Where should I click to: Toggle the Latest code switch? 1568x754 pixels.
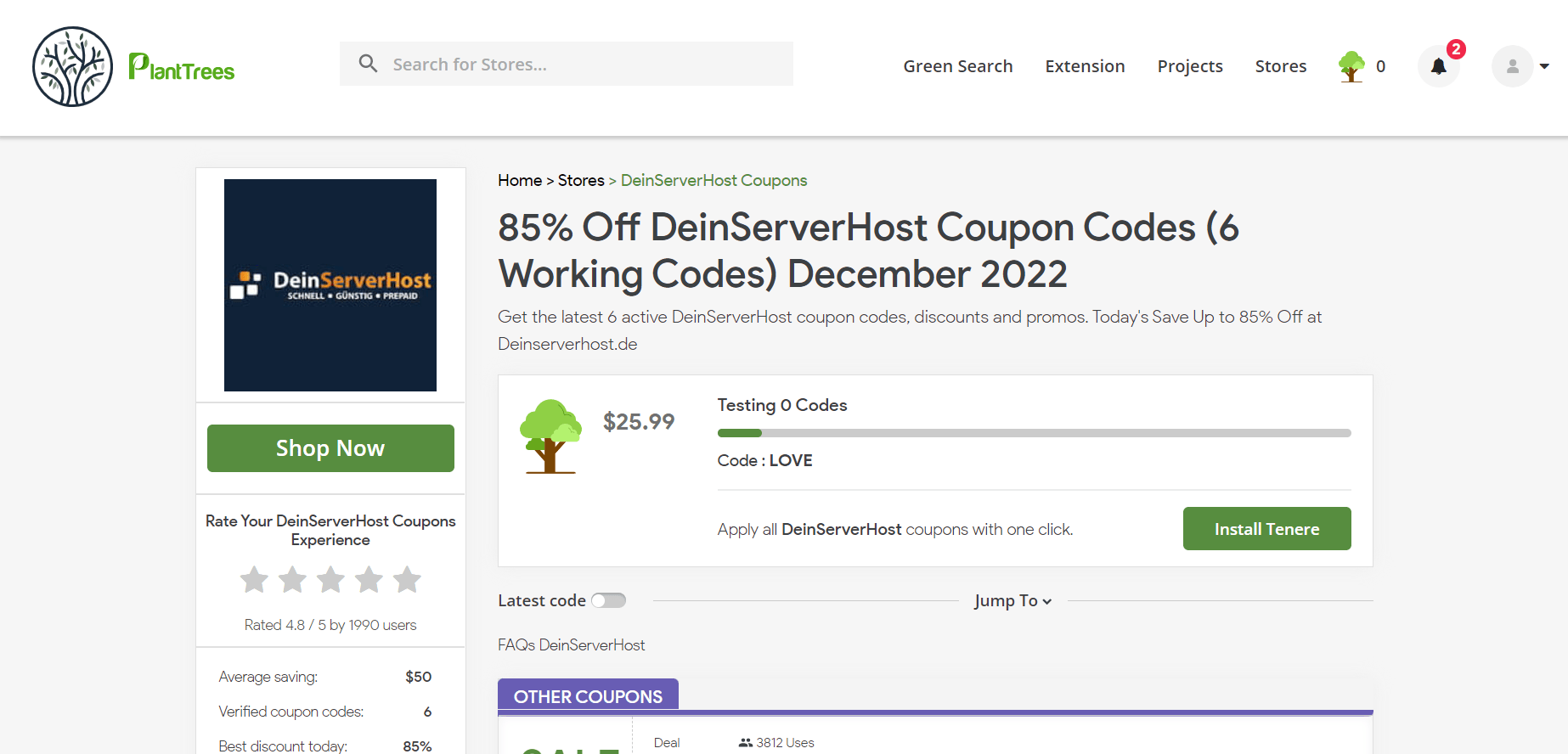609,600
